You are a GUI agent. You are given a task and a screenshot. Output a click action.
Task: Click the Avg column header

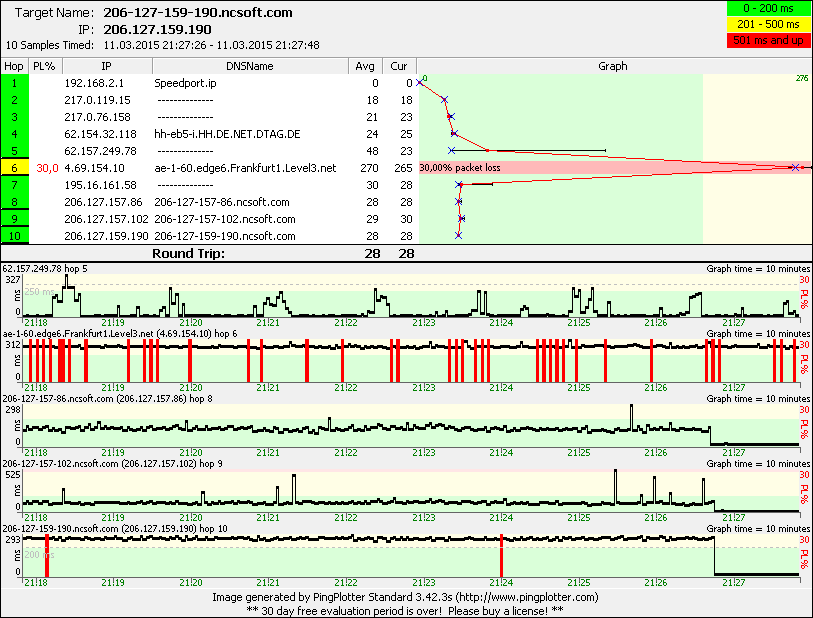click(x=366, y=66)
